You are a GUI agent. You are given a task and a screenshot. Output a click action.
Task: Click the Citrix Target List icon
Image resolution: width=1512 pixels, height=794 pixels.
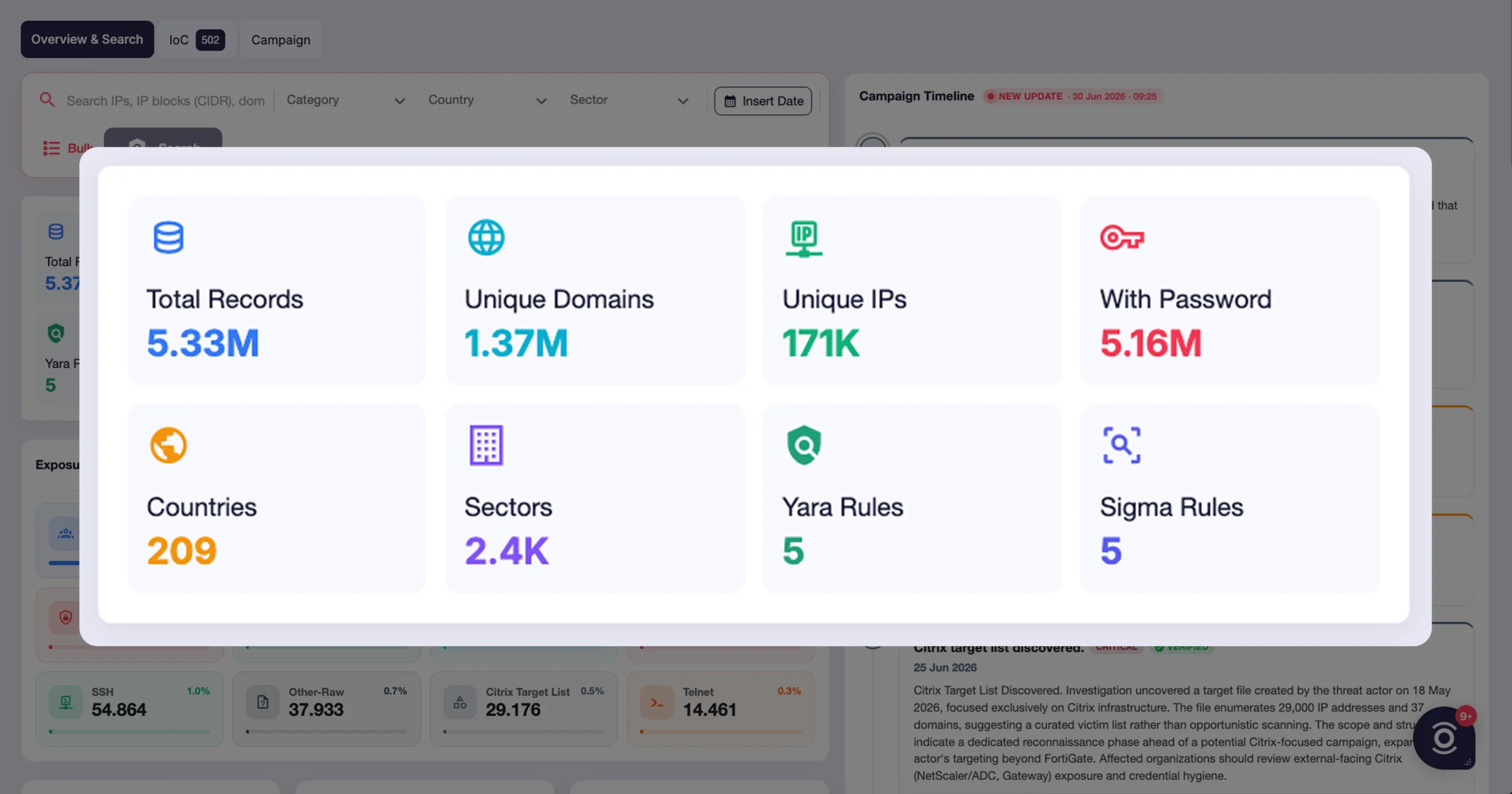(x=460, y=702)
